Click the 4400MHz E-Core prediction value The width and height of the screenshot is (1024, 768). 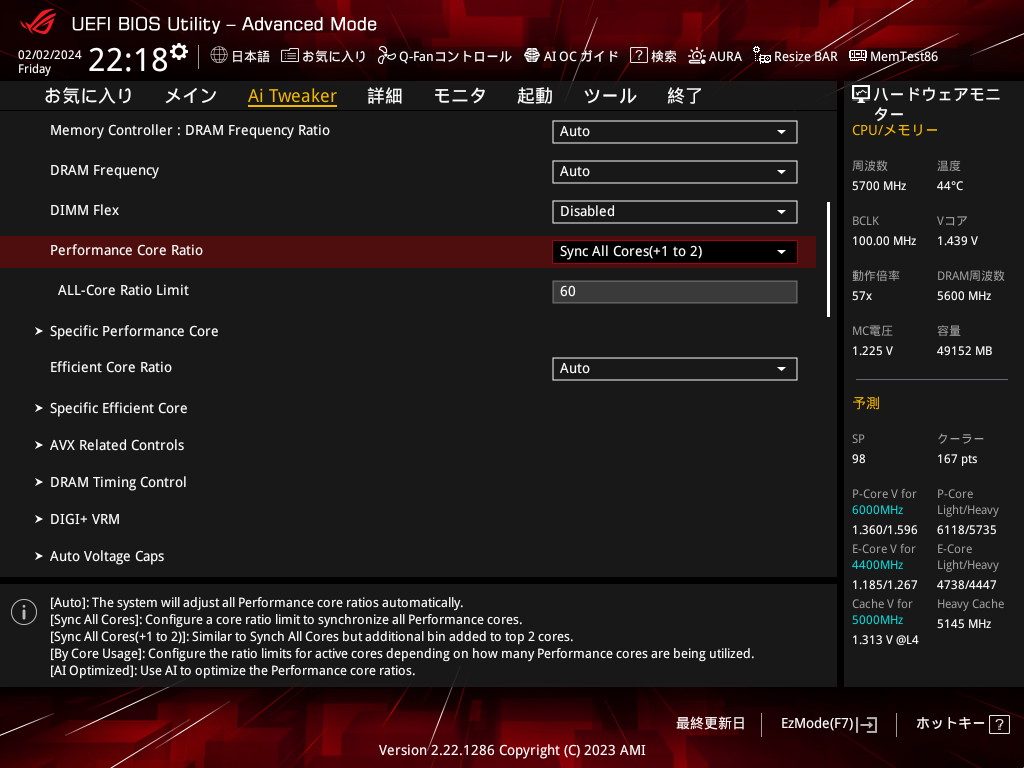coord(877,565)
